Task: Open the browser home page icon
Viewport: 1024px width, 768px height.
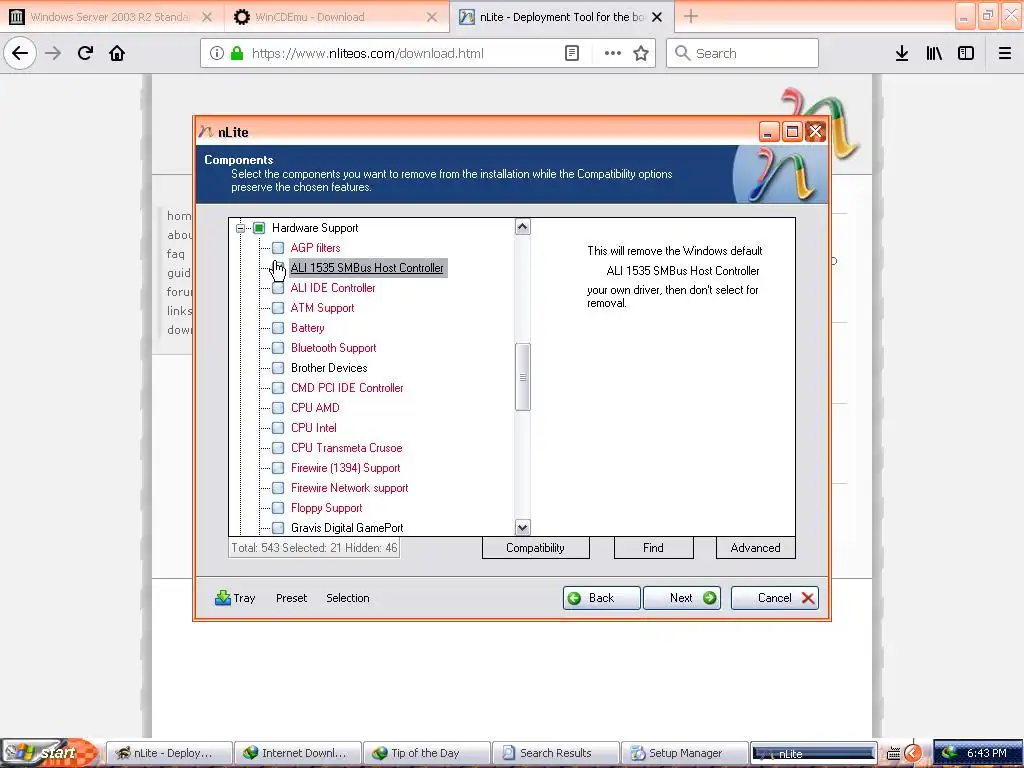Action: (x=117, y=53)
